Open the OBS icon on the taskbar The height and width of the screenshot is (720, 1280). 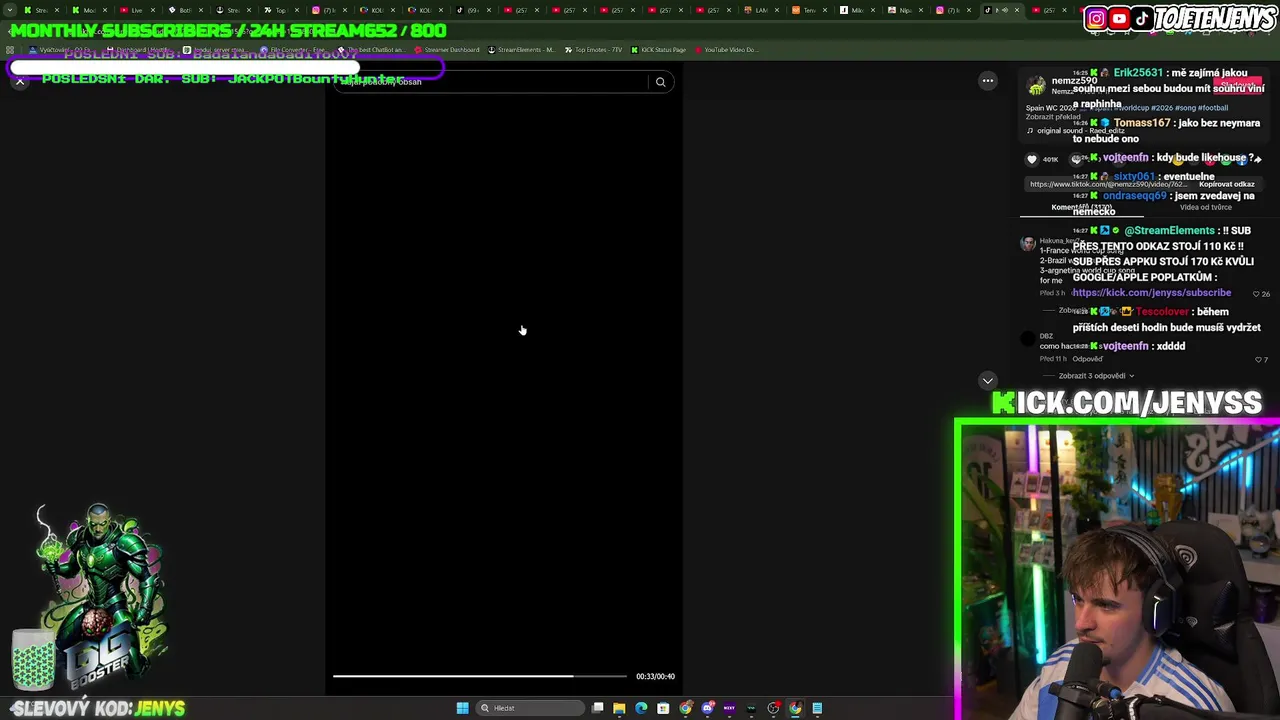(x=773, y=708)
